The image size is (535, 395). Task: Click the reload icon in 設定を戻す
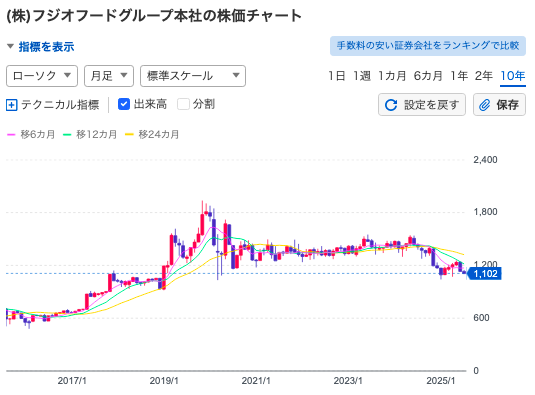(391, 105)
